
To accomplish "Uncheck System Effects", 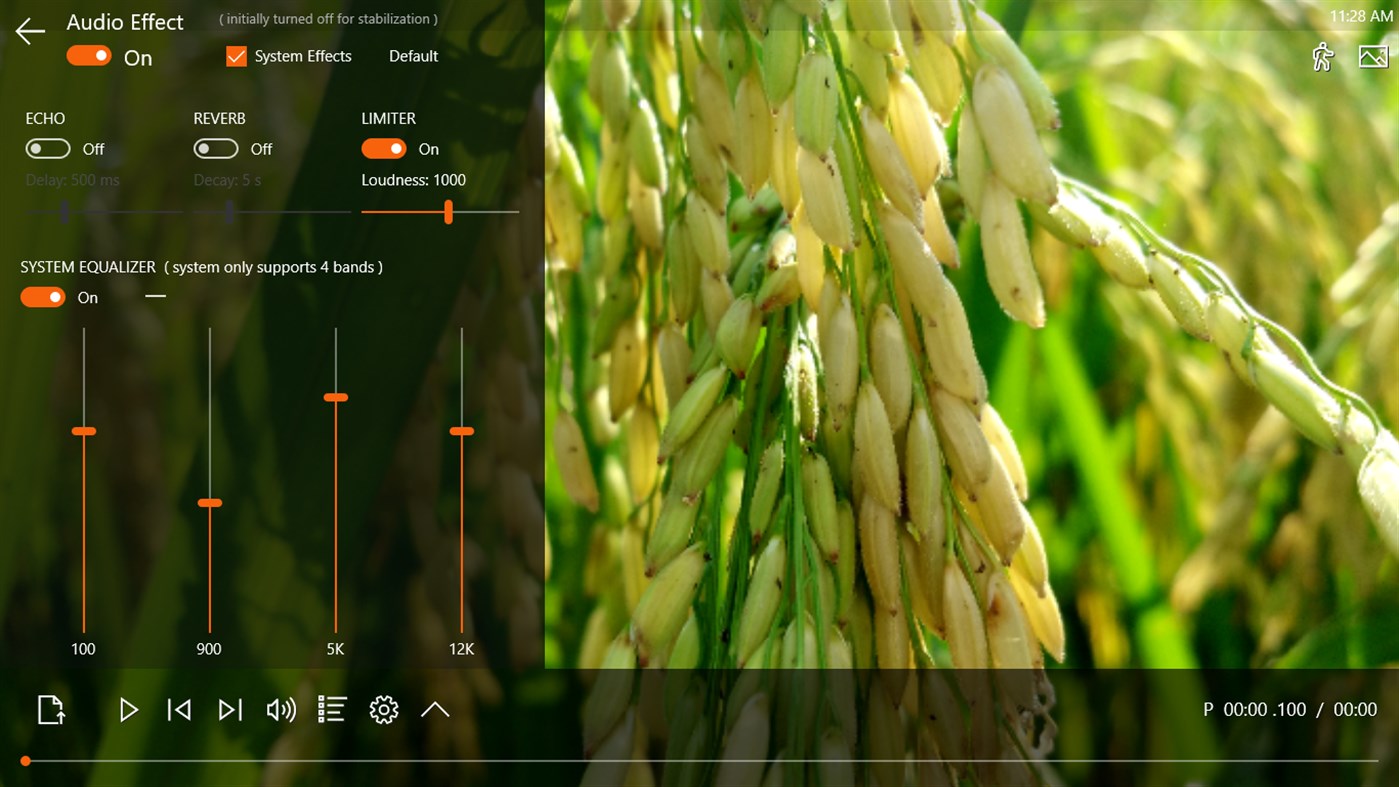I will pos(236,56).
